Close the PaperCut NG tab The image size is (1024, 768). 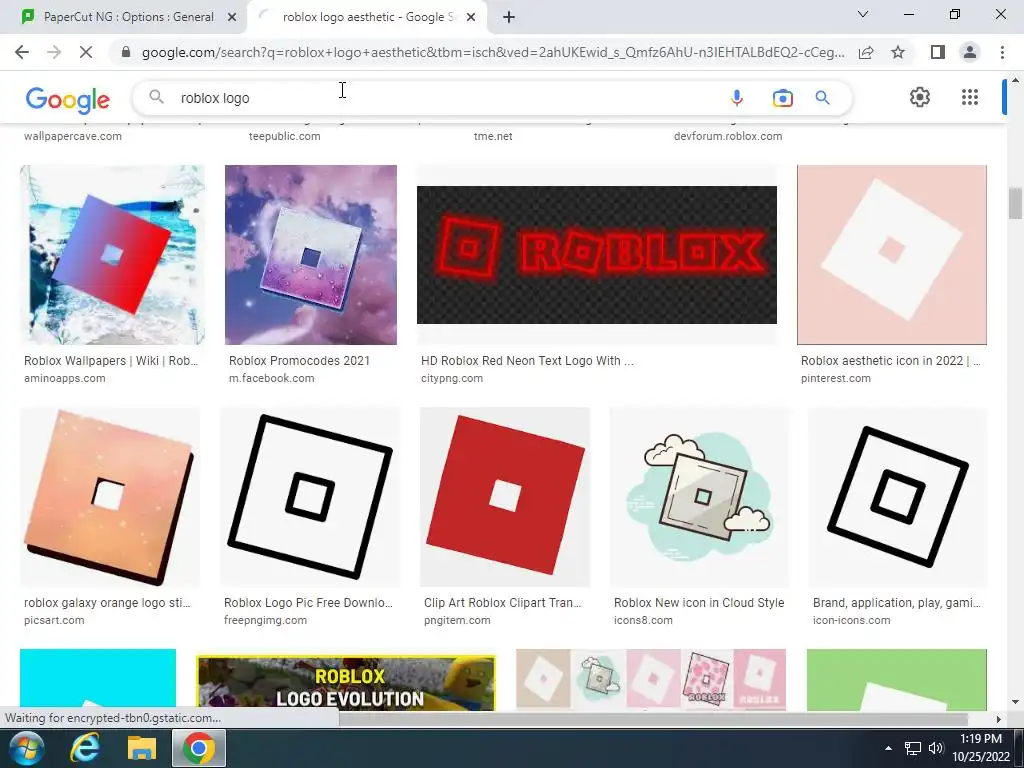point(232,17)
